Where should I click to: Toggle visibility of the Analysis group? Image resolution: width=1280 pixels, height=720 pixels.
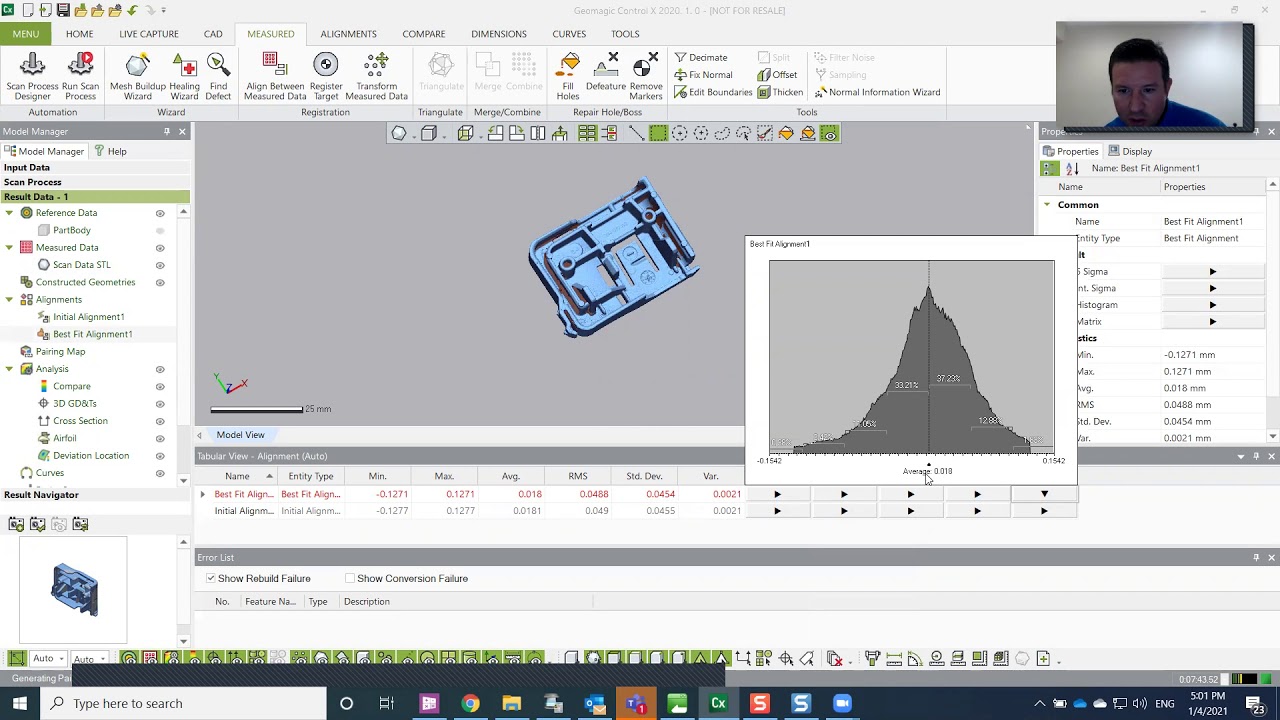pyautogui.click(x=160, y=369)
